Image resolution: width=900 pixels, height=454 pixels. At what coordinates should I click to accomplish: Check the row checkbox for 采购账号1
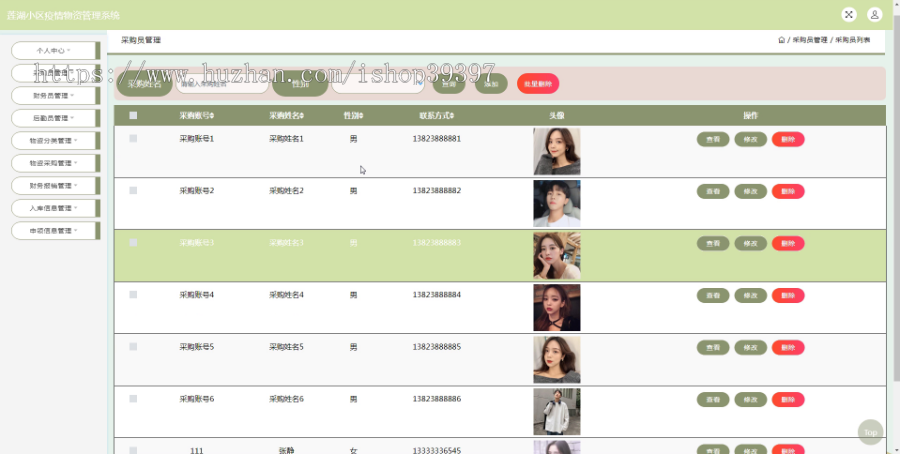[133, 138]
